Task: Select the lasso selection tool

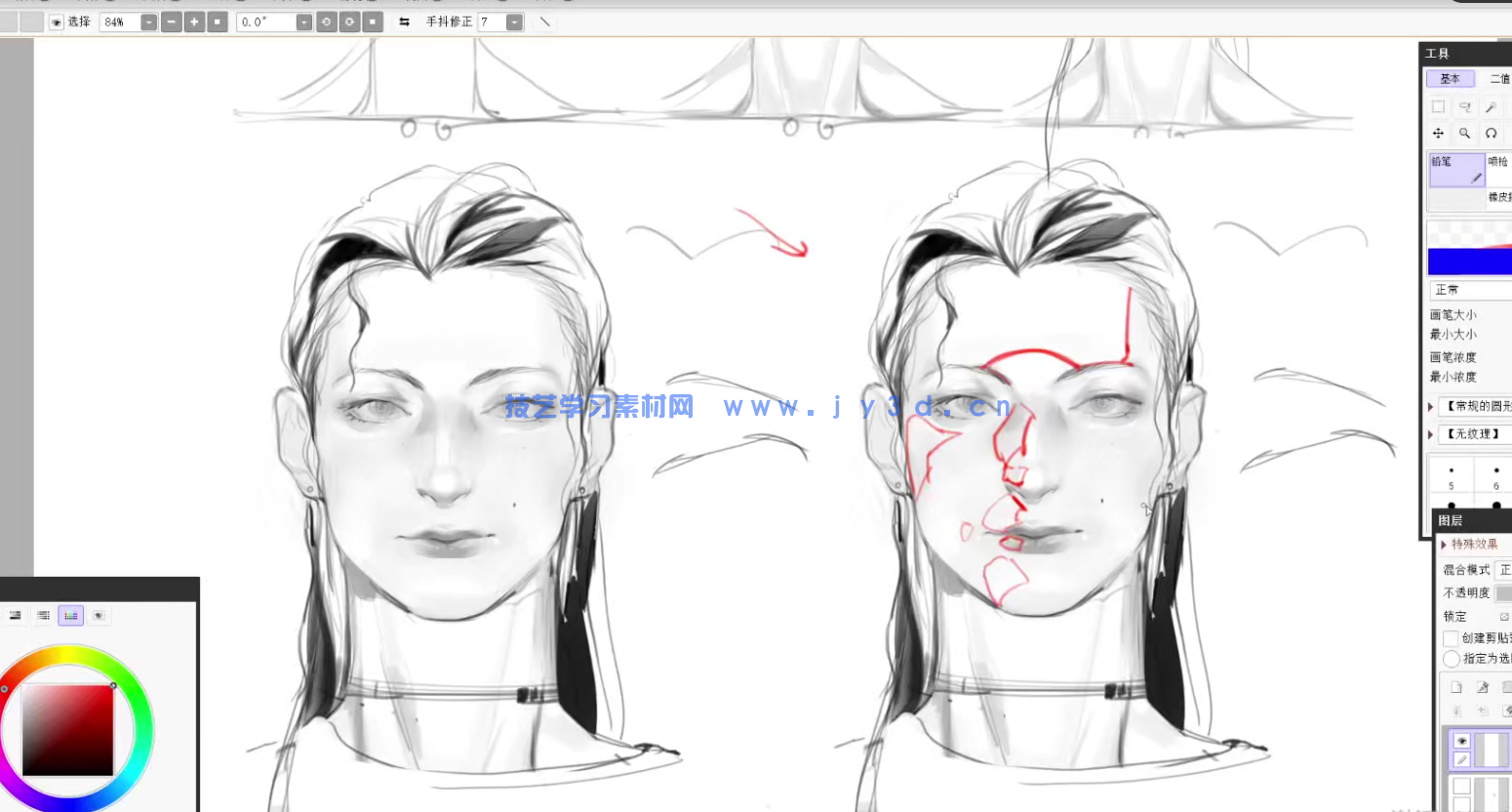Action: 1464,106
